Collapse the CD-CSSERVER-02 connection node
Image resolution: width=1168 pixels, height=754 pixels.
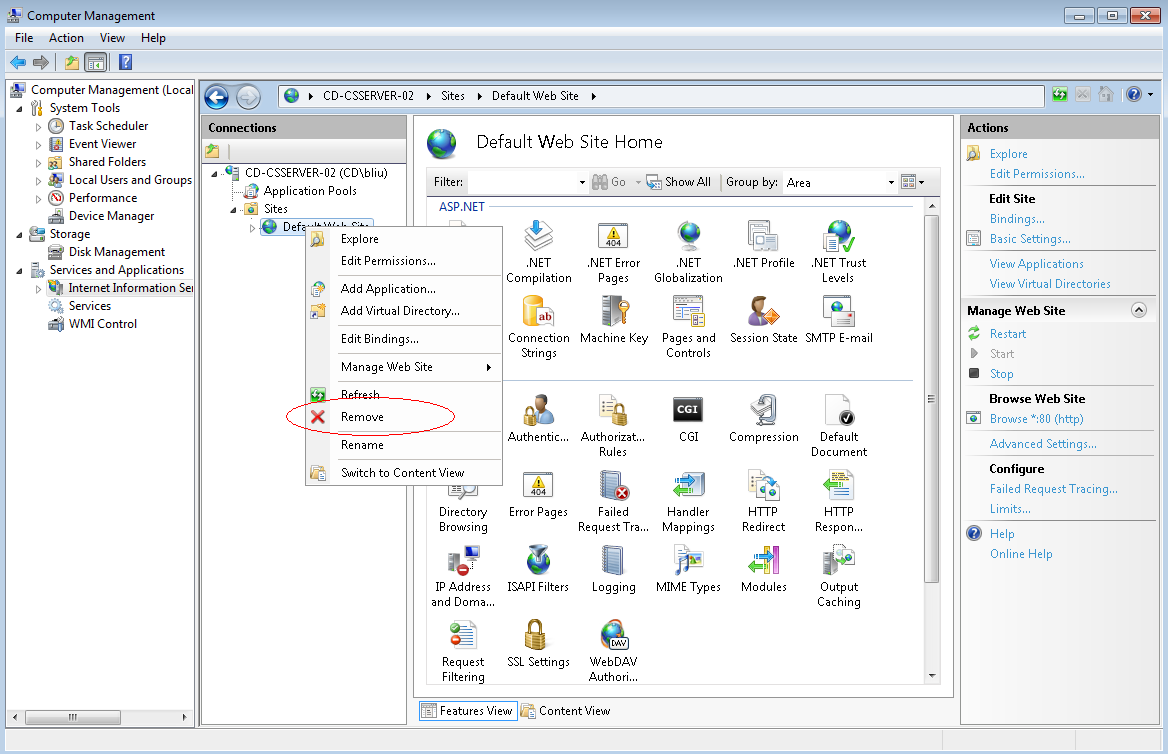[x=215, y=174]
